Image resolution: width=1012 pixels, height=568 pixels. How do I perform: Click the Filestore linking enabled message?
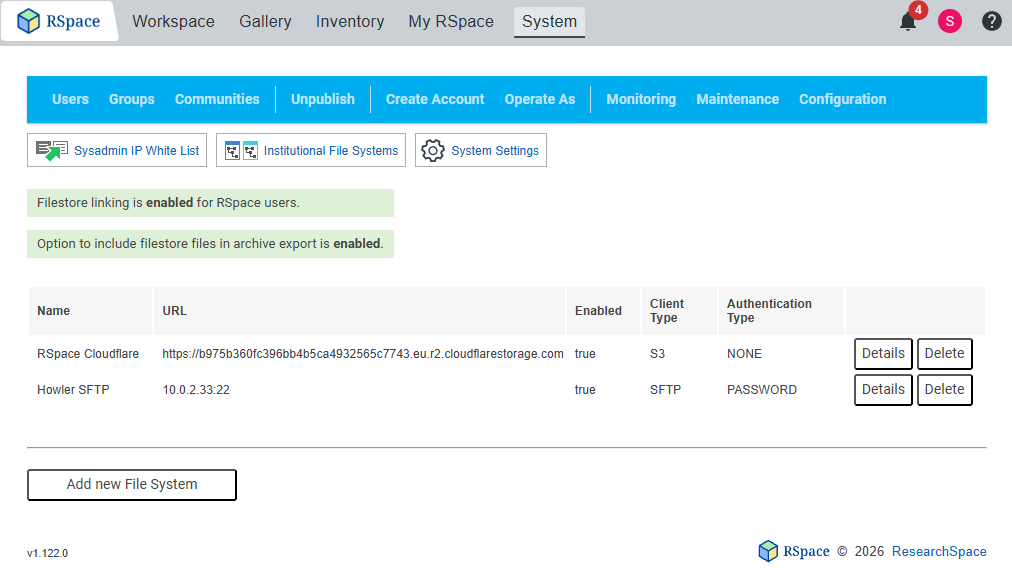[210, 203]
